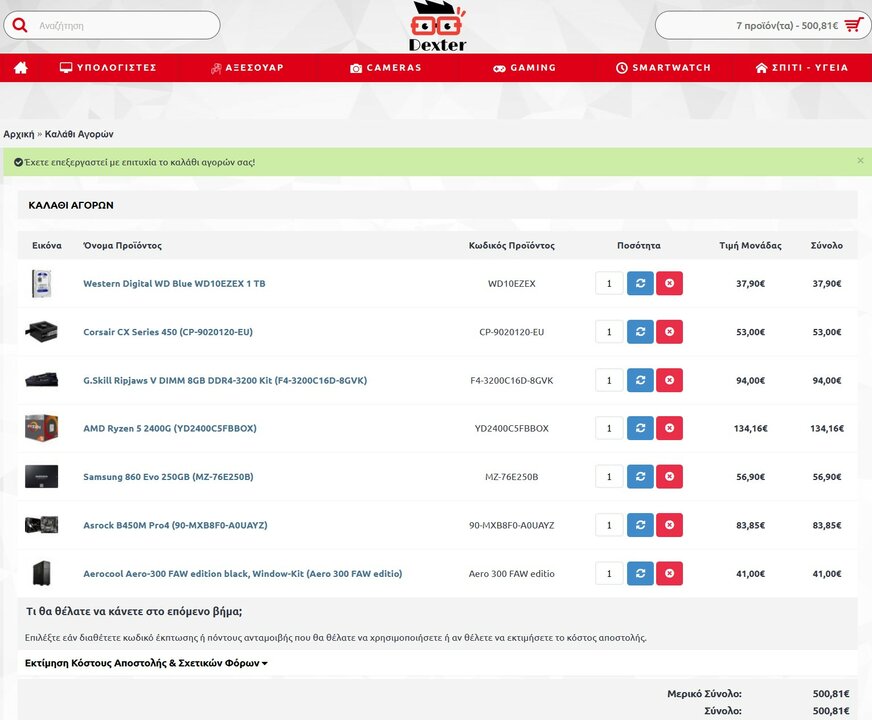Viewport: 872px width, 720px height.
Task: Remove Aerocool Aero-300 case from cart
Action: pos(670,573)
